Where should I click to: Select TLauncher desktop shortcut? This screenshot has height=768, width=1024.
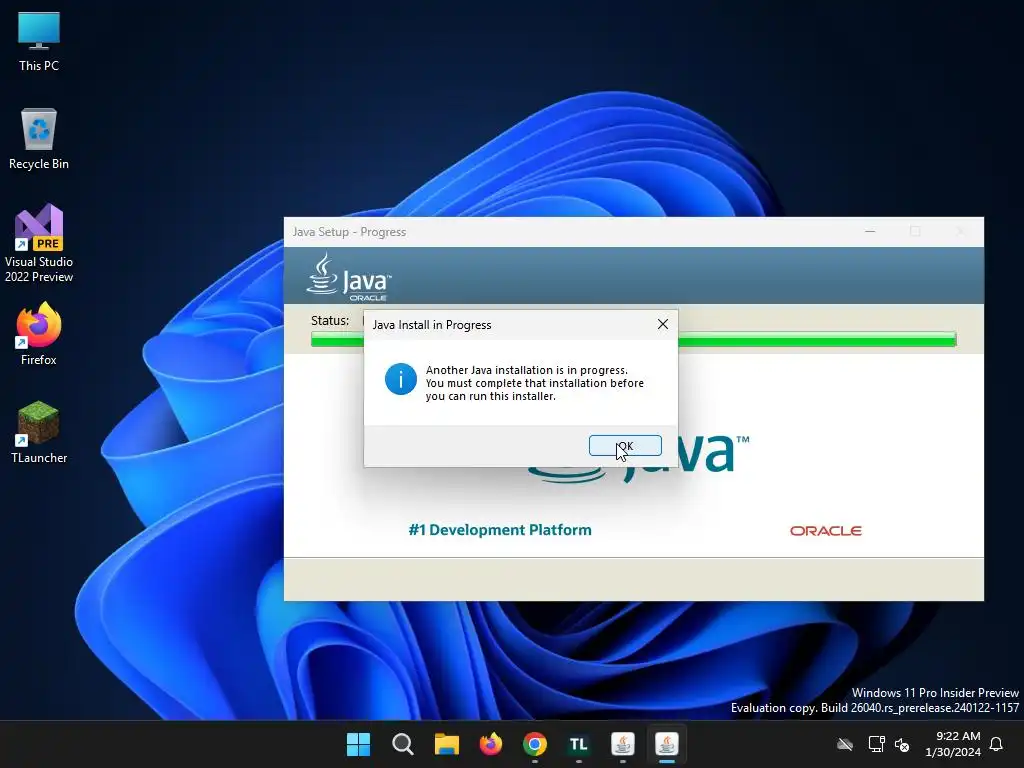coord(39,432)
